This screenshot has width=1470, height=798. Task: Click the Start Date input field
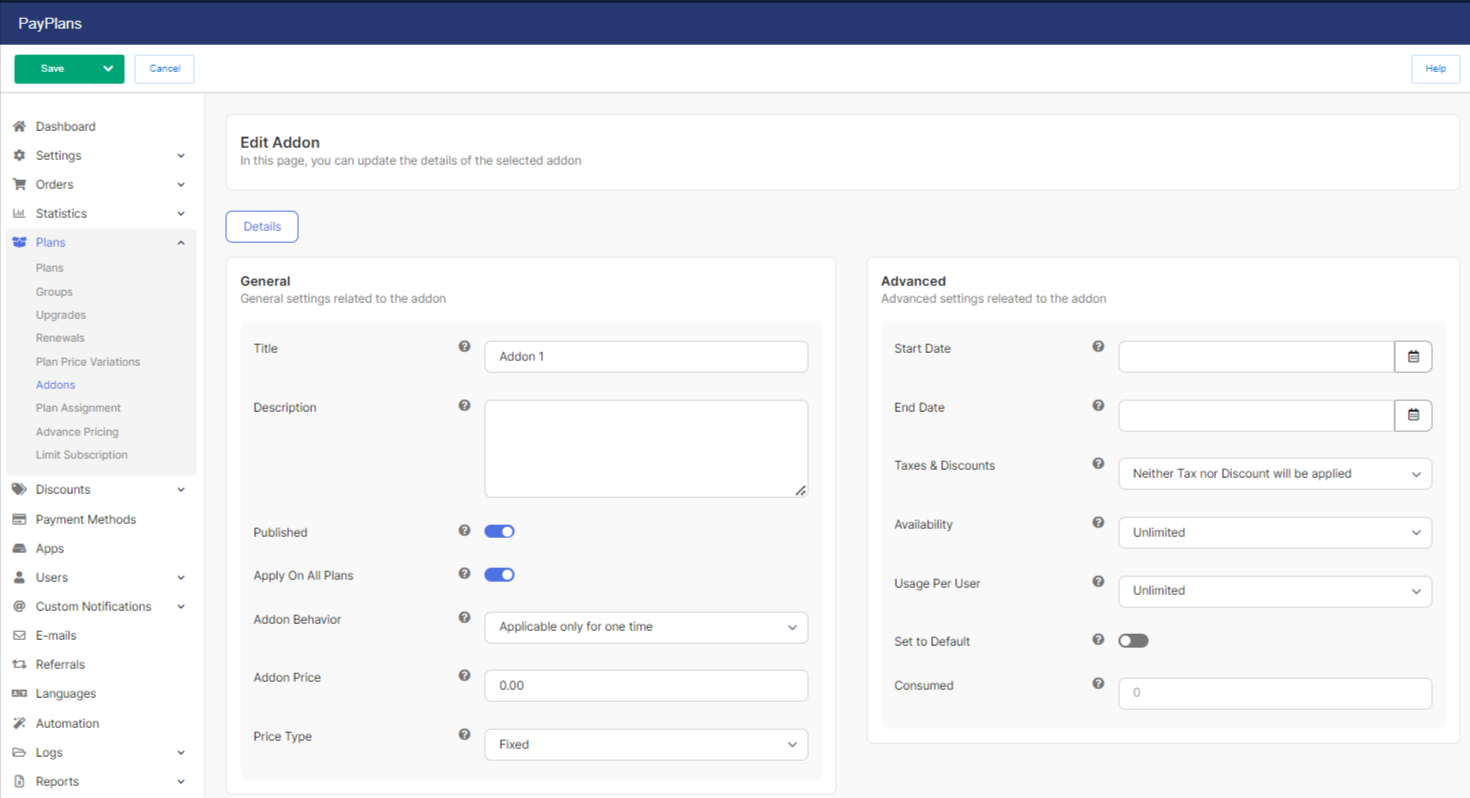[x=1256, y=356]
